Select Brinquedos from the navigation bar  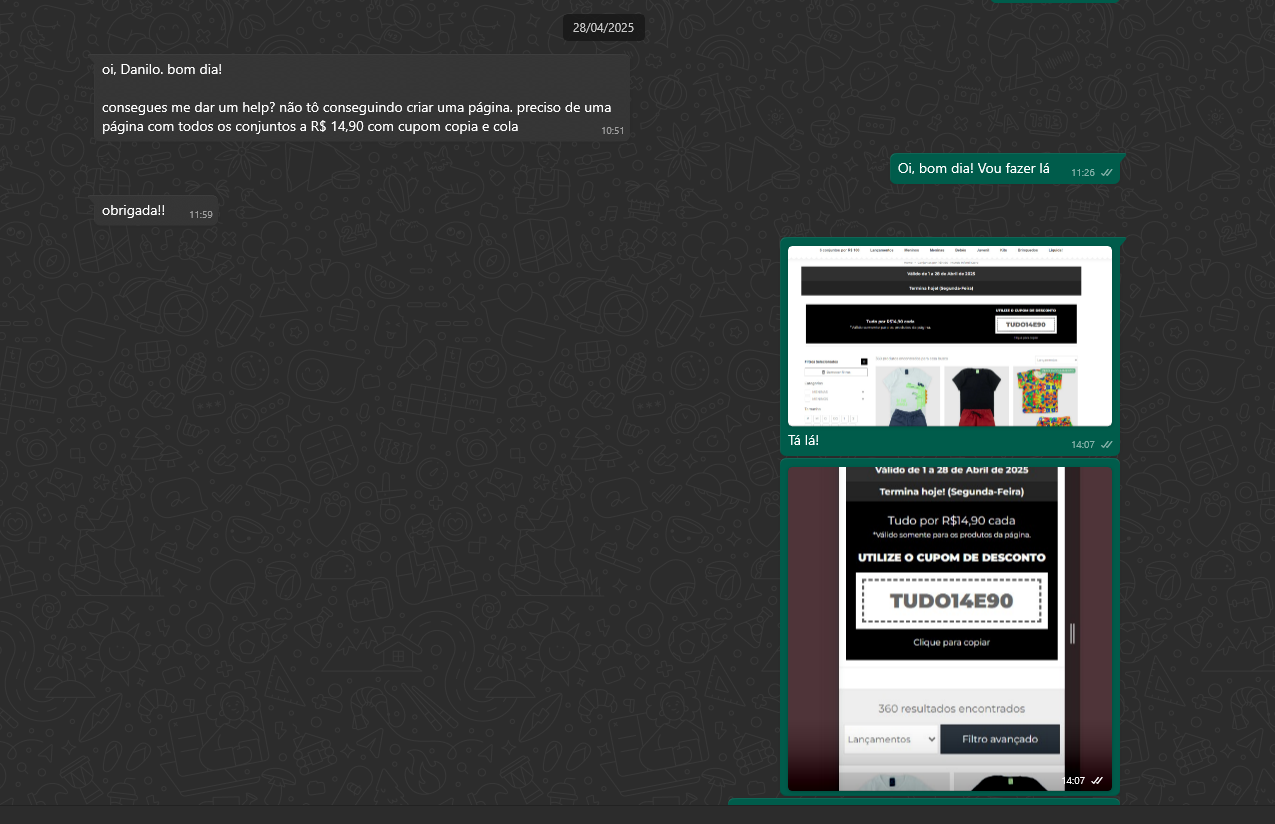coord(1027,250)
